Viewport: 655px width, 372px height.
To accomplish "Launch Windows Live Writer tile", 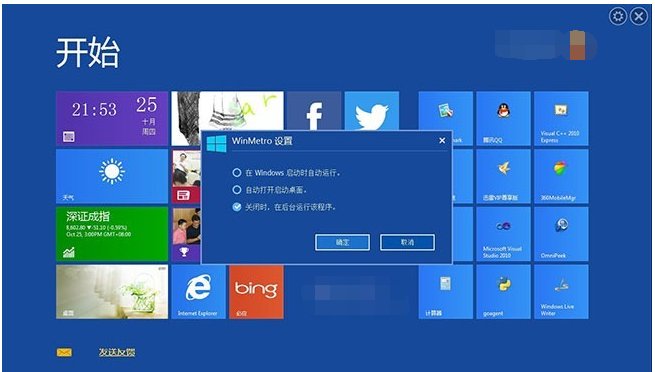I will click(561, 291).
